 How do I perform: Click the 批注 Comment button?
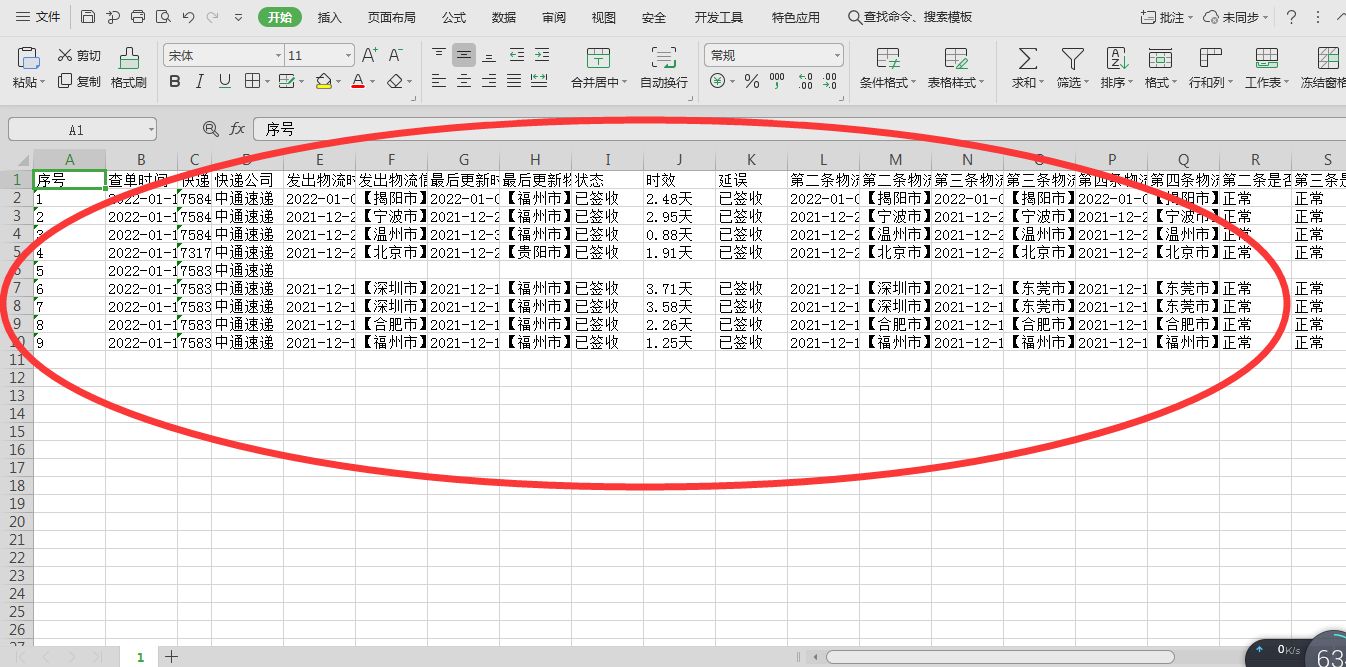point(1166,18)
